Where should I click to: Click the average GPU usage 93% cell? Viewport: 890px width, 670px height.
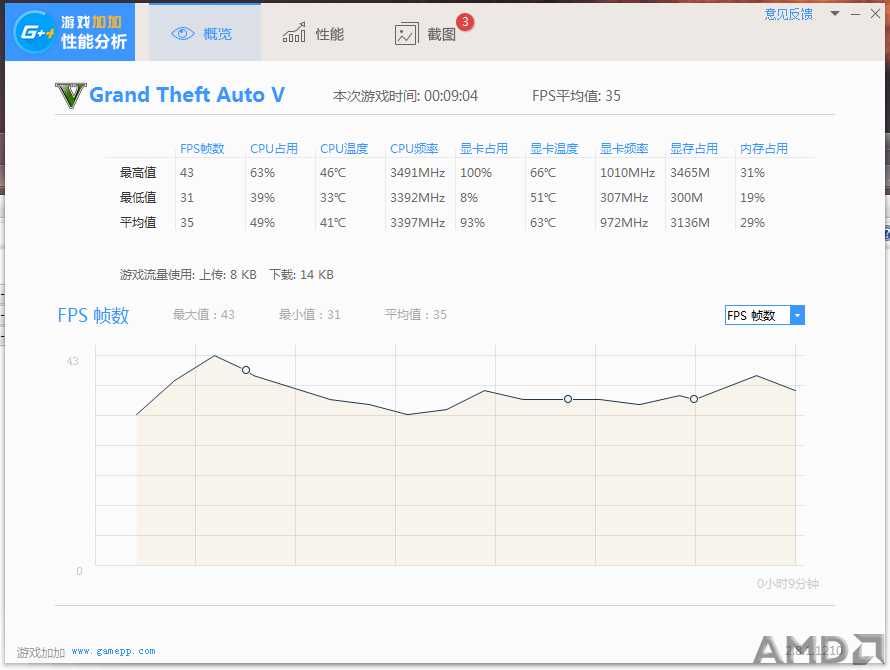[472, 223]
